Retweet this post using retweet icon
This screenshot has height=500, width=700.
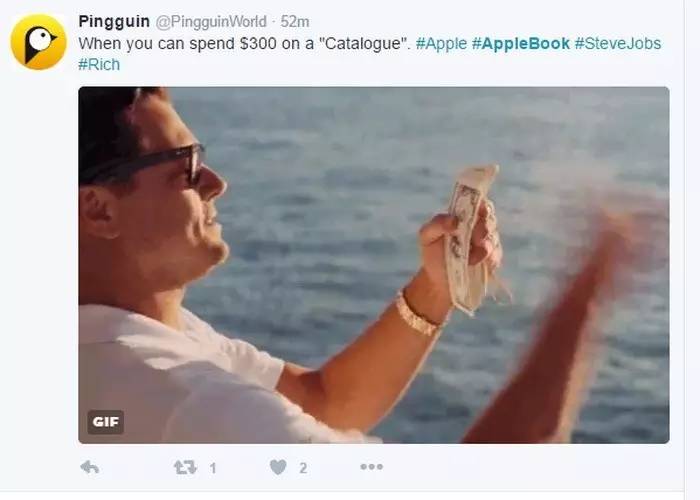click(x=185, y=467)
